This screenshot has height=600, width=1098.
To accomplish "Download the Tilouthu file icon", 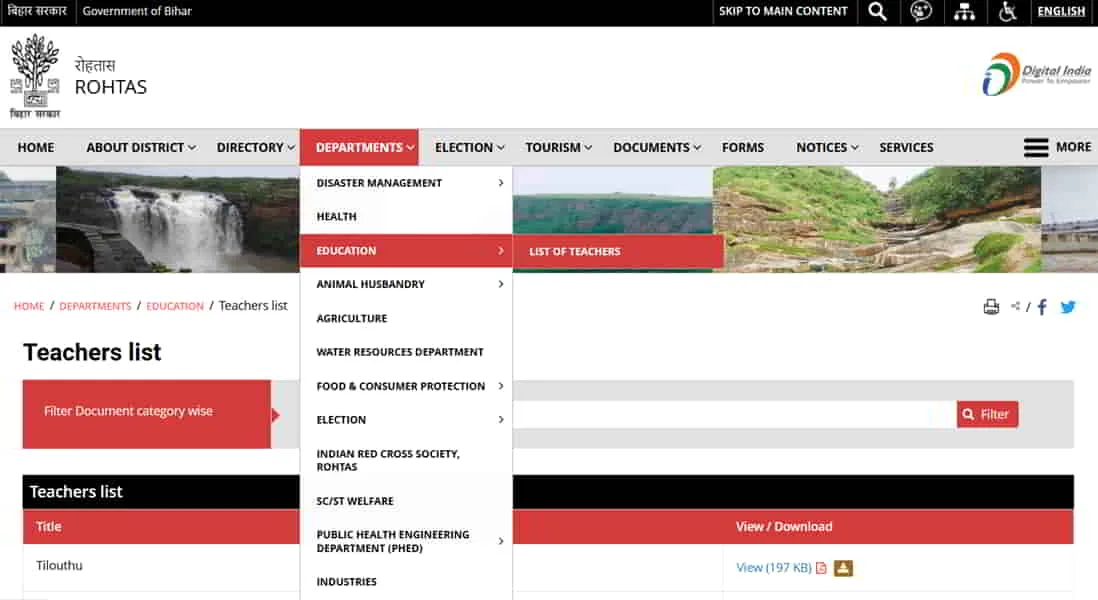I will coord(843,568).
